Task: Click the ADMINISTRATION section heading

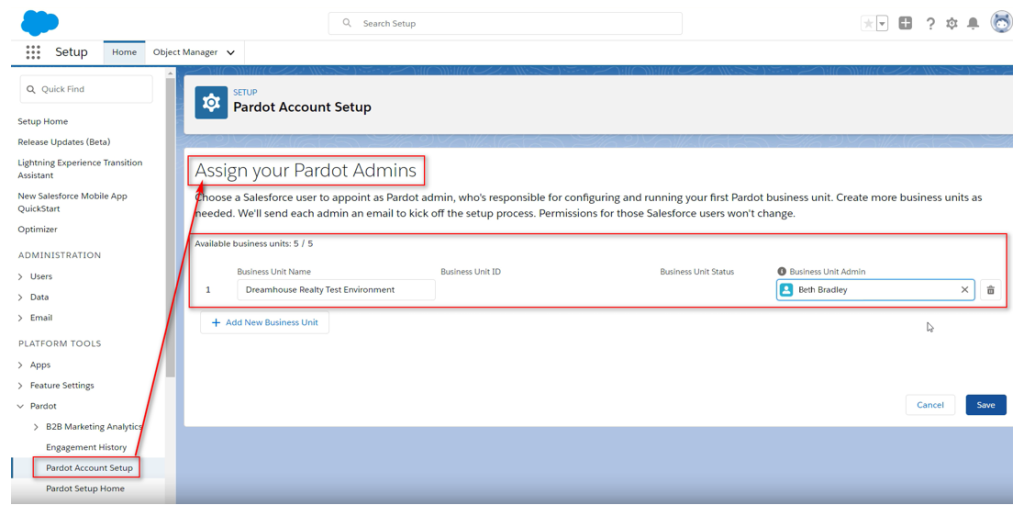Action: [59, 255]
